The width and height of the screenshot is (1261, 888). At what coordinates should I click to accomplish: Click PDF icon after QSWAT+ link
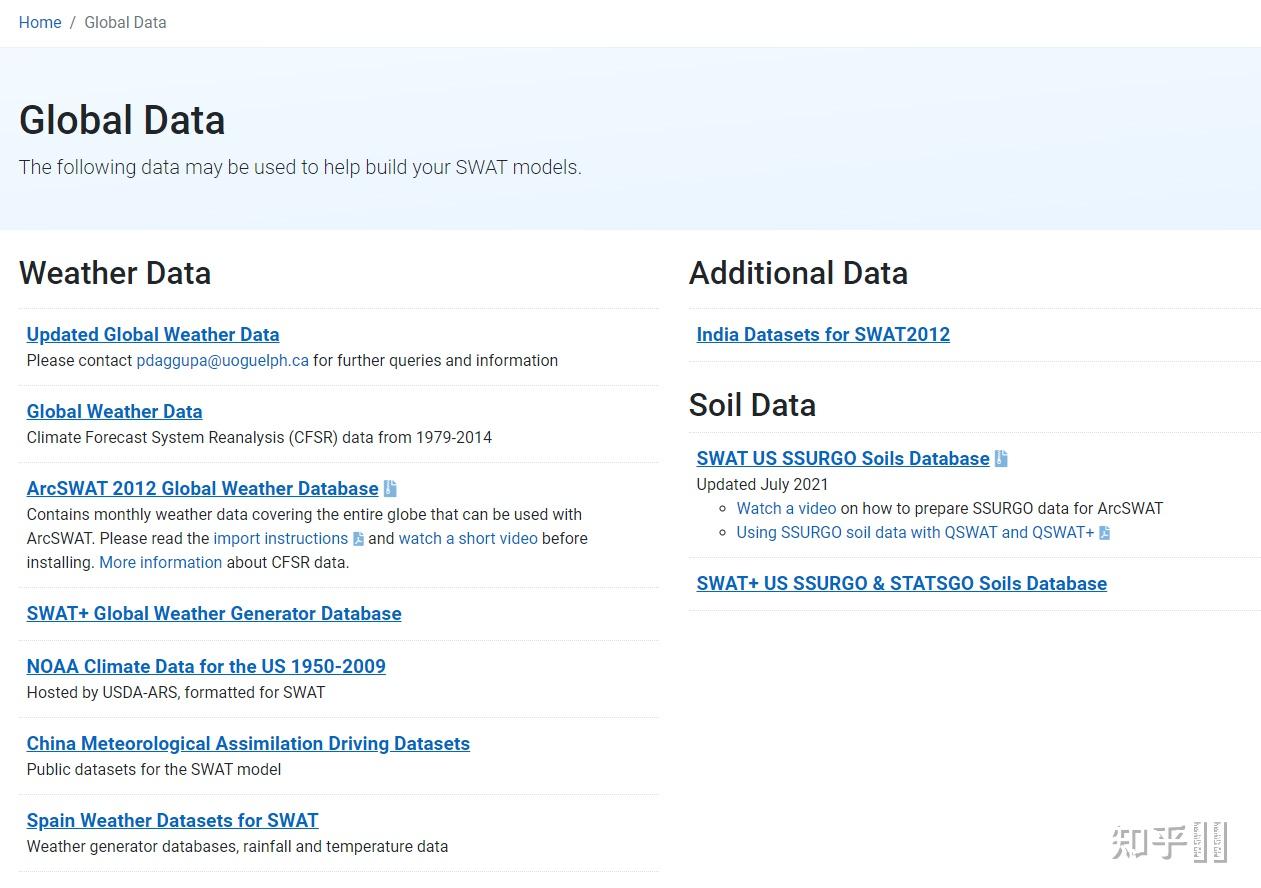point(1104,533)
